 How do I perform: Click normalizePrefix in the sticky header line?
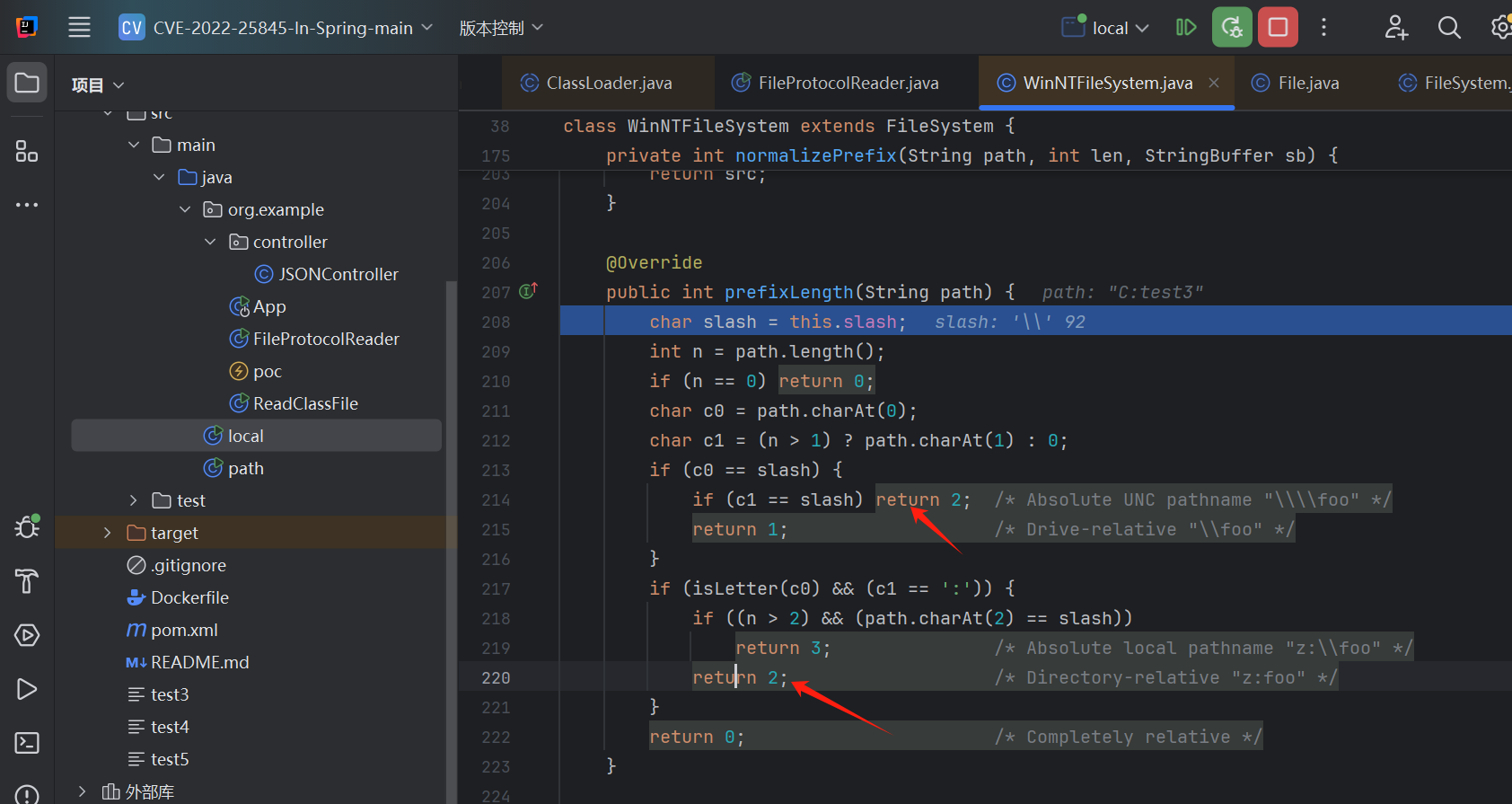(x=816, y=155)
